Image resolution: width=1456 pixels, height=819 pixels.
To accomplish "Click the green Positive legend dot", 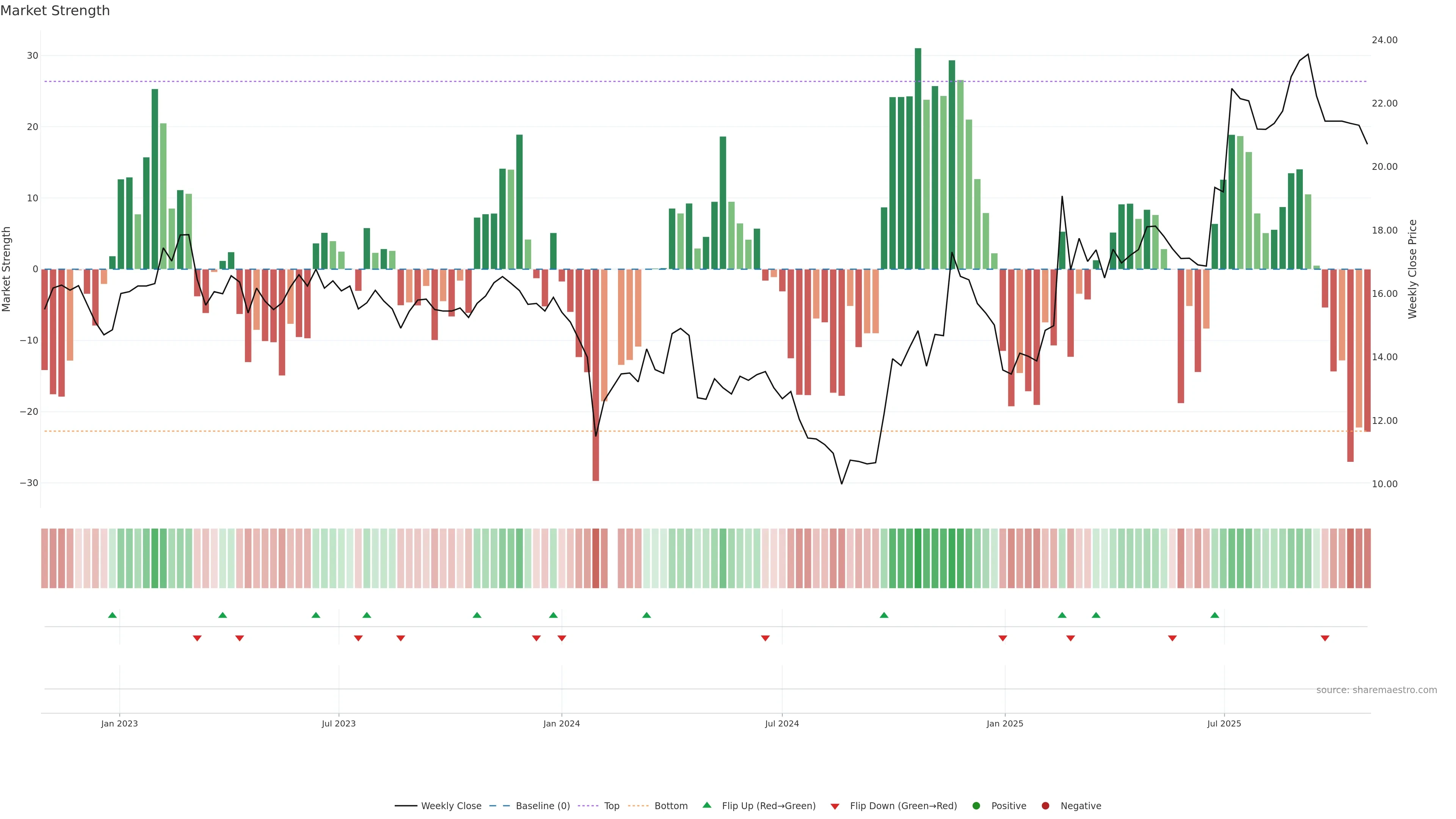I will pyautogui.click(x=976, y=805).
